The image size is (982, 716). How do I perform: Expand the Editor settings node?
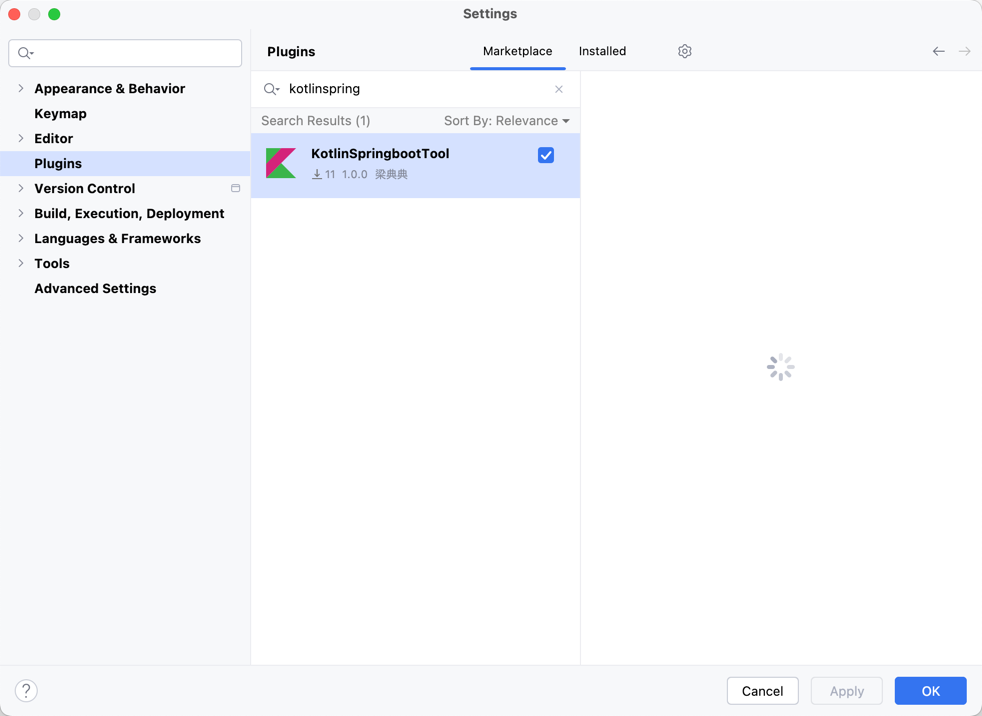coord(21,138)
